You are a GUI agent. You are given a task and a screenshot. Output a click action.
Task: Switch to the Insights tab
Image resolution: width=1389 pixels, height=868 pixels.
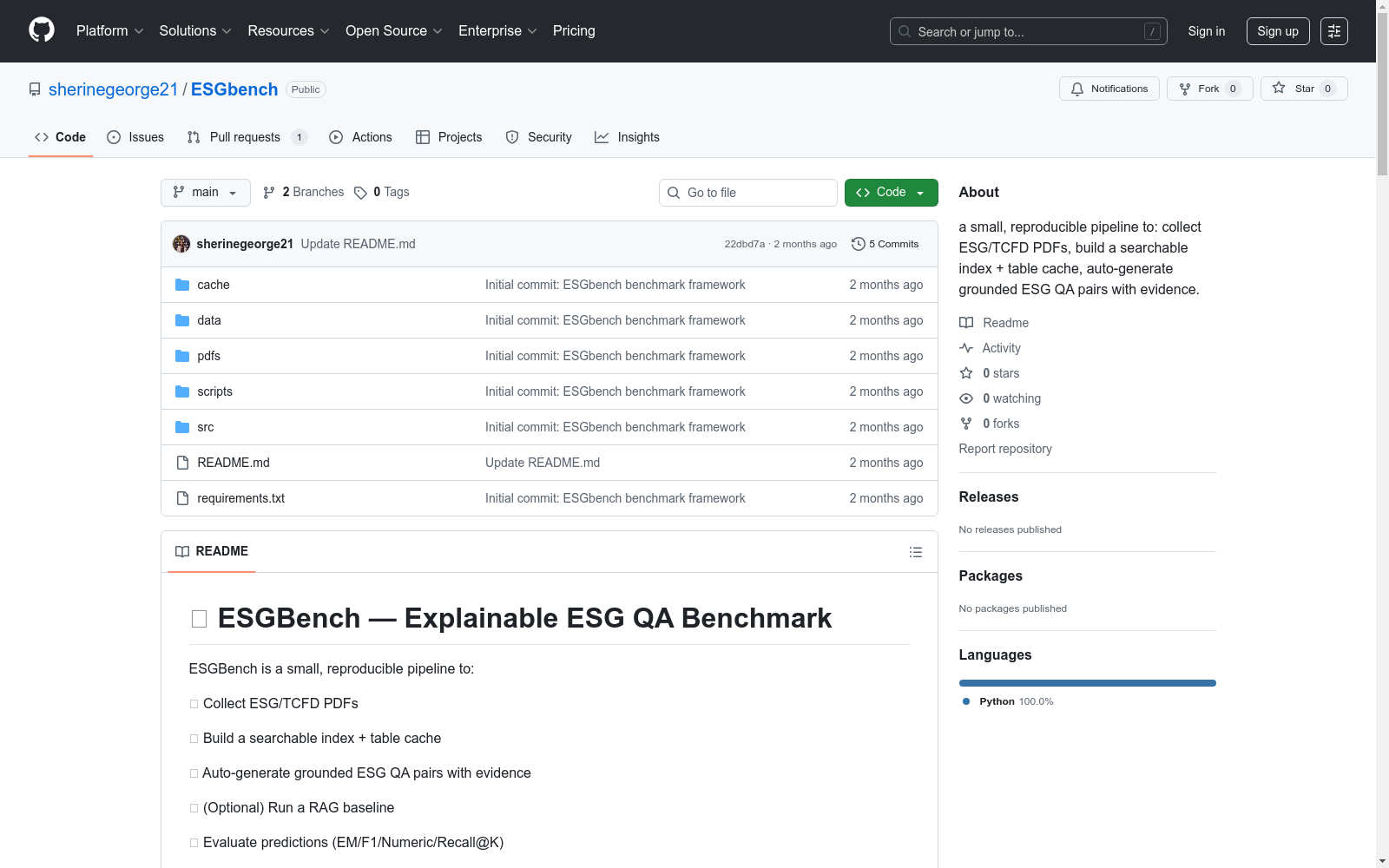(x=627, y=137)
